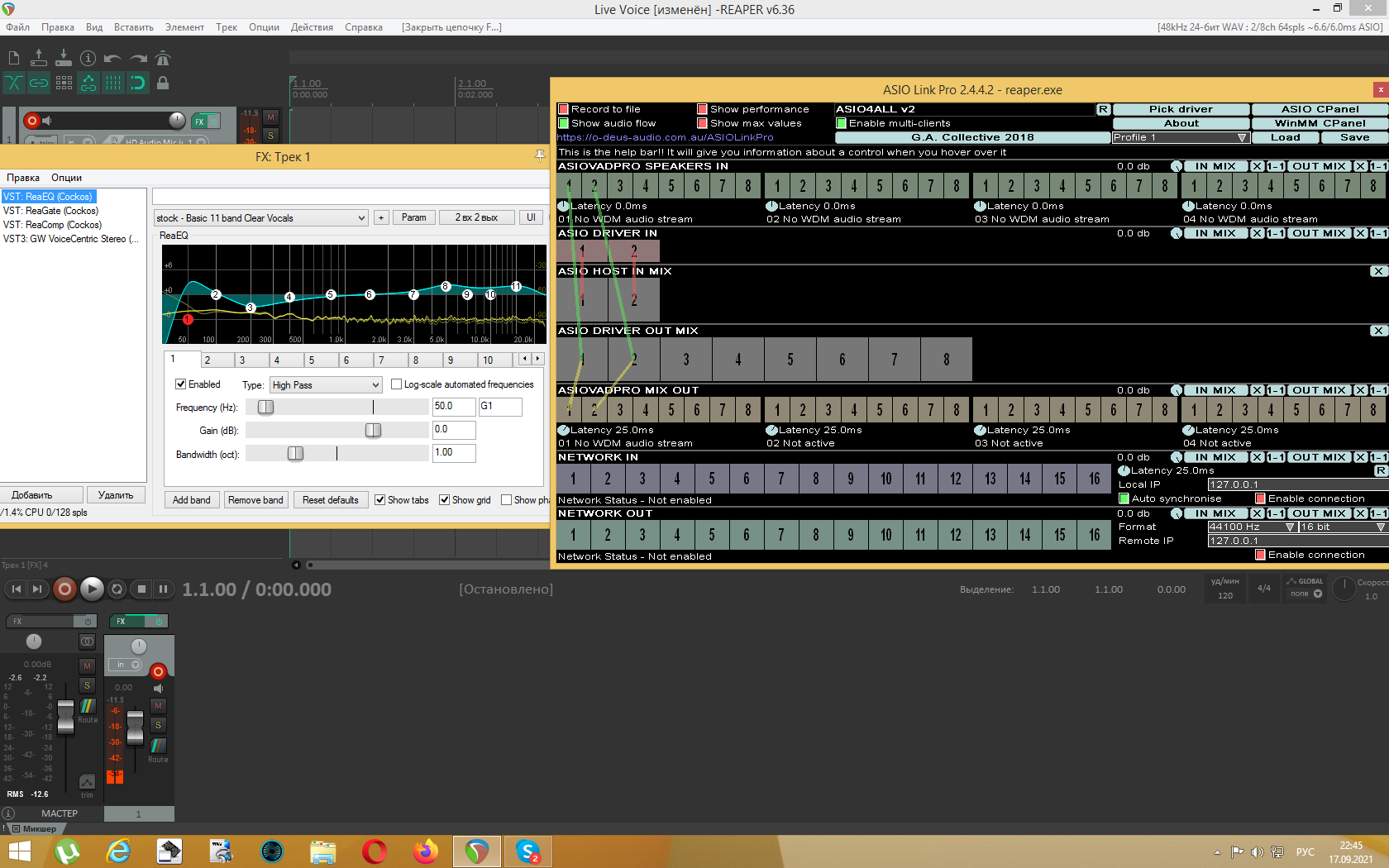Viewport: 1389px width, 868px height.
Task: Click the Stop button in transport
Action: pos(141,589)
